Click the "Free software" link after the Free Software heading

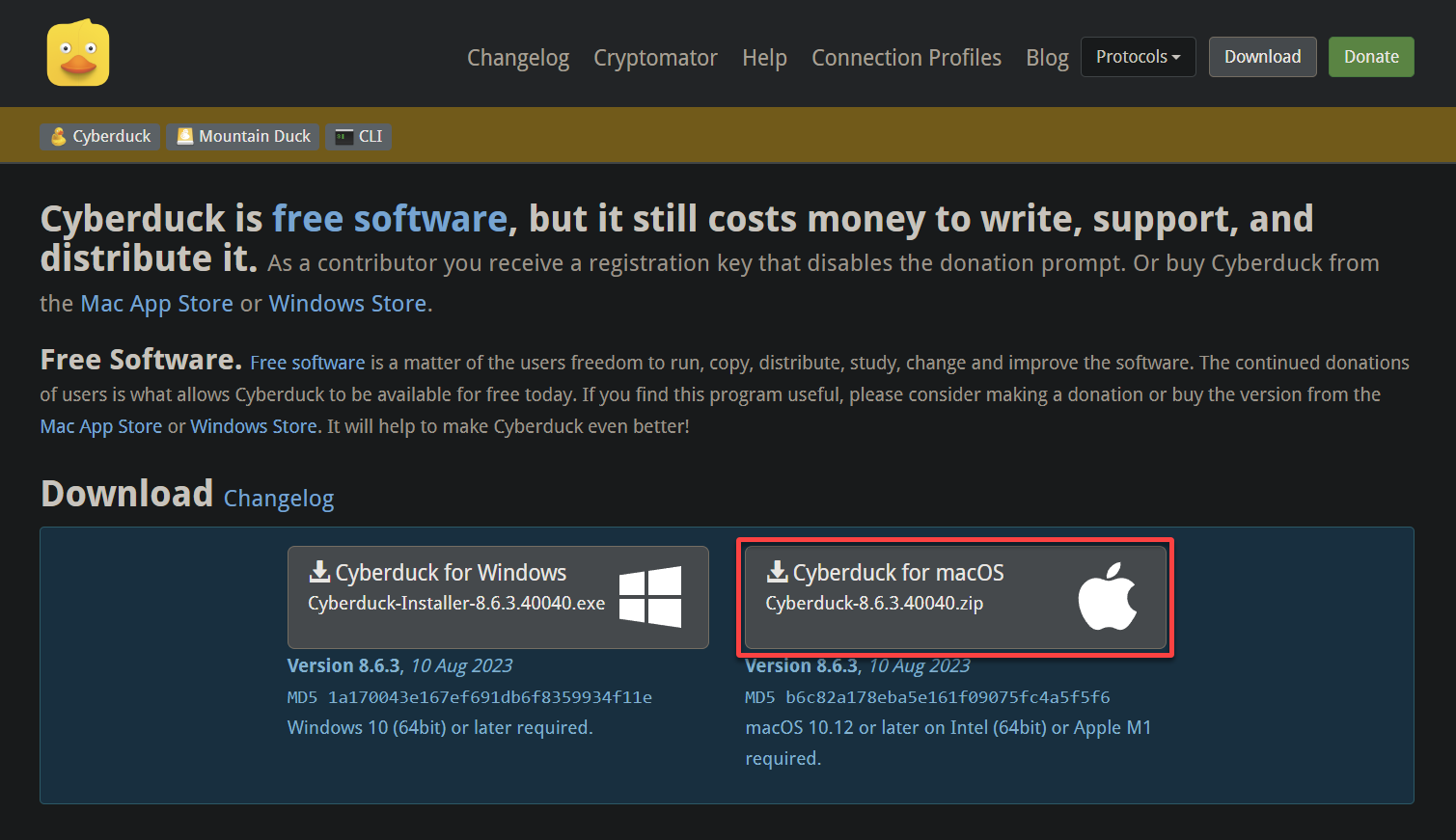click(x=308, y=363)
